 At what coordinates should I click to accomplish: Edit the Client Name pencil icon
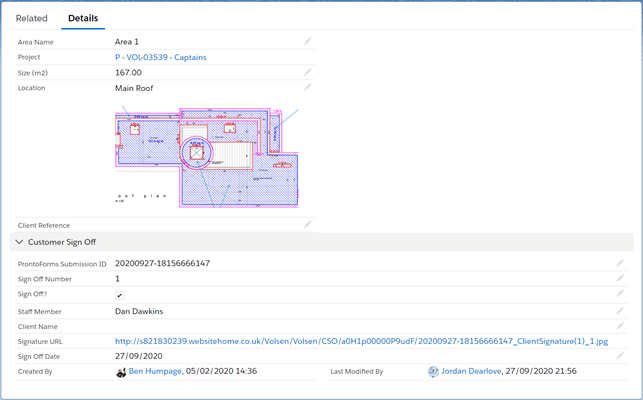(620, 326)
